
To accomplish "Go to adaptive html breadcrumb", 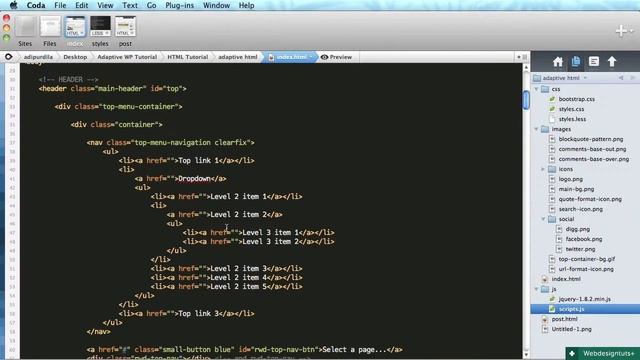I will click(238, 57).
